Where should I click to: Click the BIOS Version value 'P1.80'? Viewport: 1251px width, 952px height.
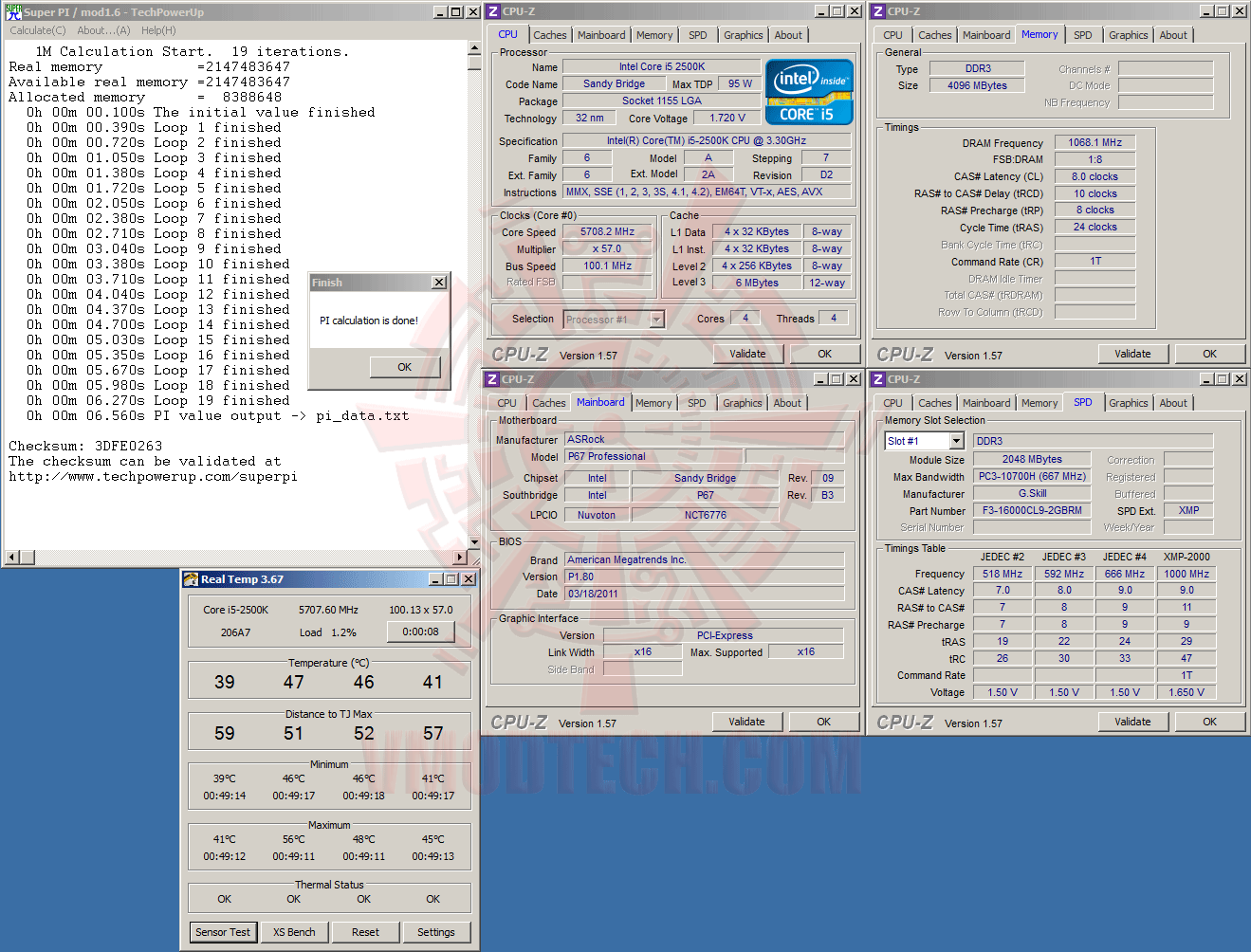(704, 577)
